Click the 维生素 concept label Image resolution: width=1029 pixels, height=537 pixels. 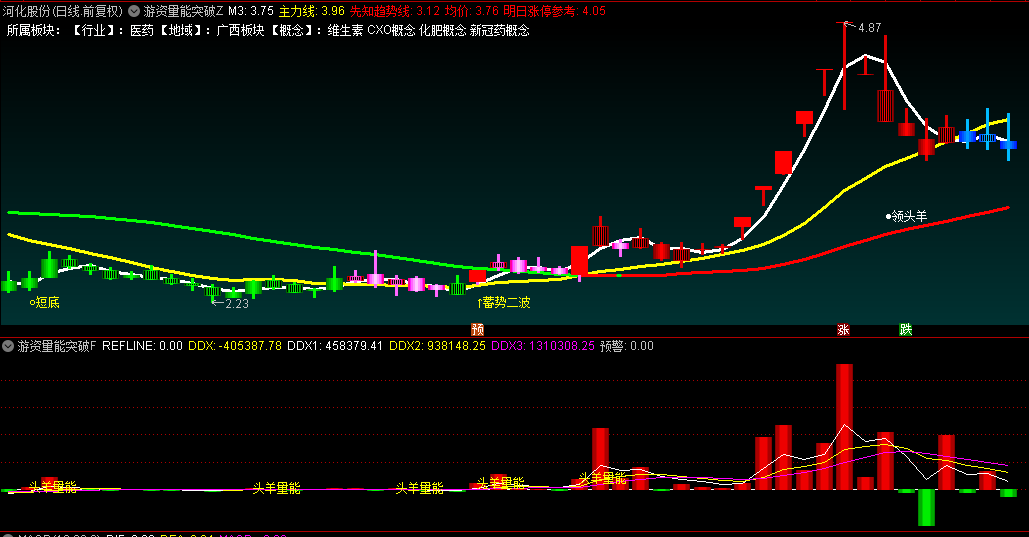(x=345, y=30)
